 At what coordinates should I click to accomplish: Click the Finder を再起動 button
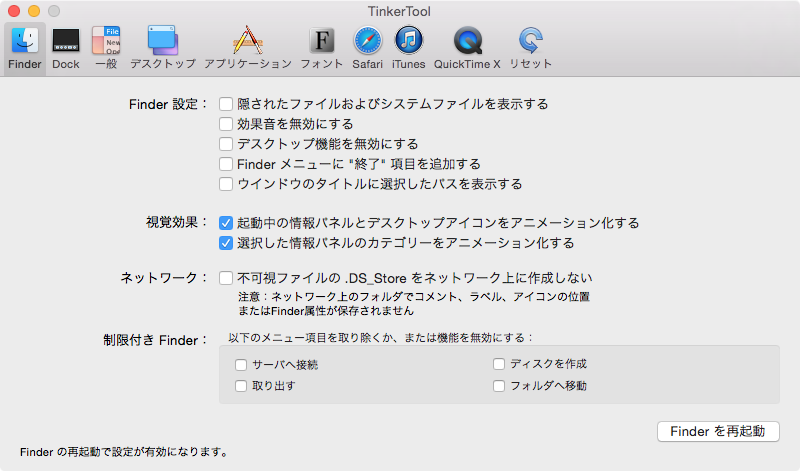tap(718, 431)
